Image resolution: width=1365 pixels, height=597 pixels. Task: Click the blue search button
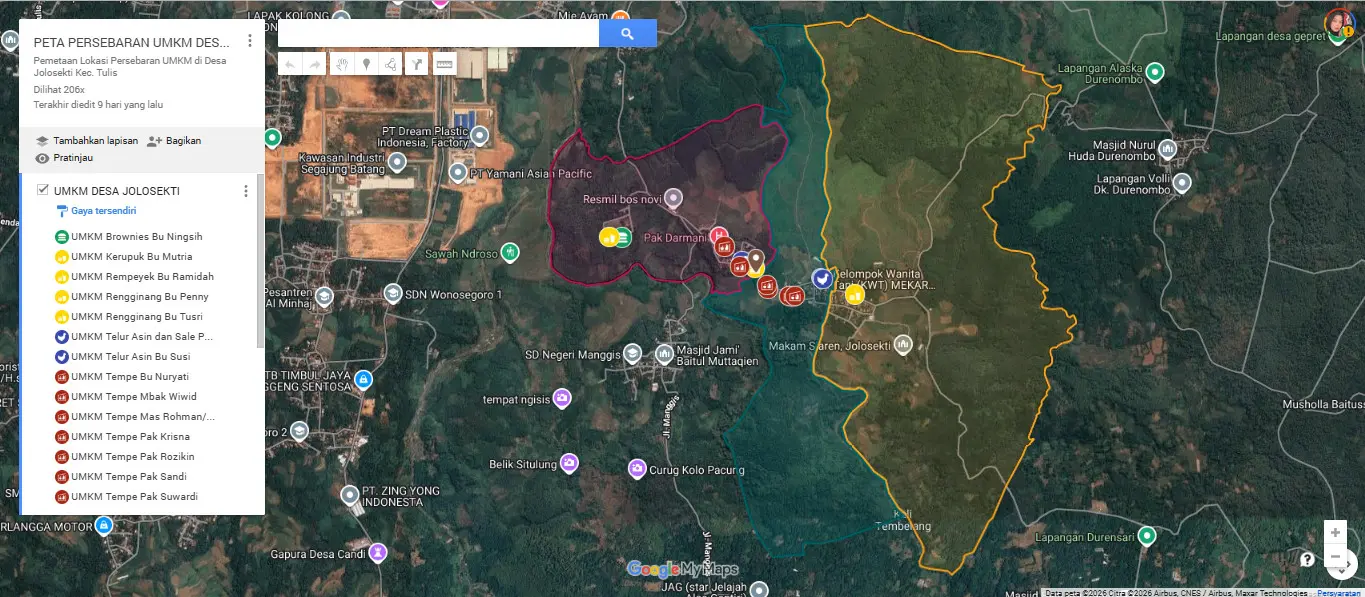pyautogui.click(x=628, y=32)
